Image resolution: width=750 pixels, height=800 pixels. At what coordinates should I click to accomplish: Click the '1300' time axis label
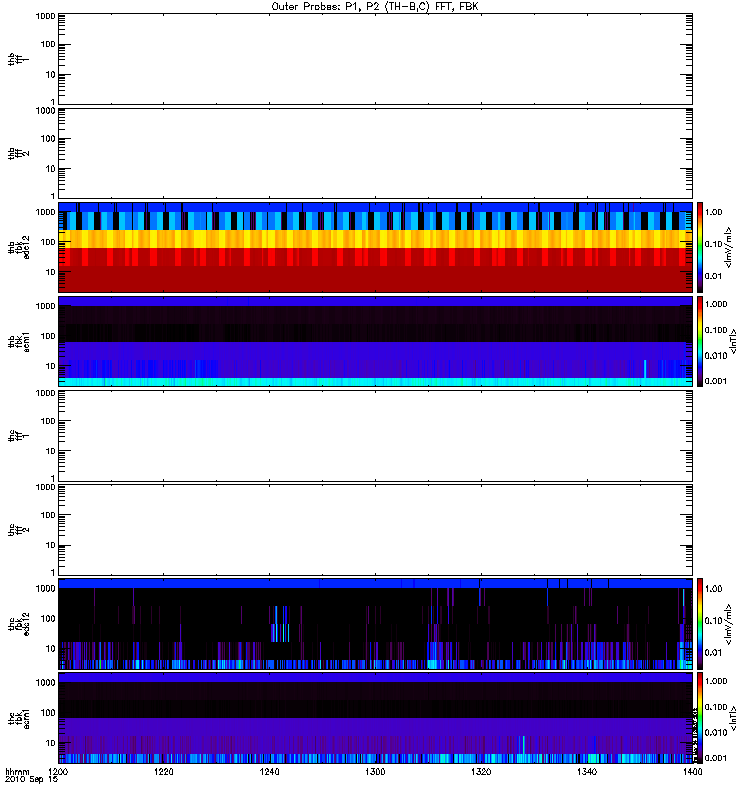point(376,772)
